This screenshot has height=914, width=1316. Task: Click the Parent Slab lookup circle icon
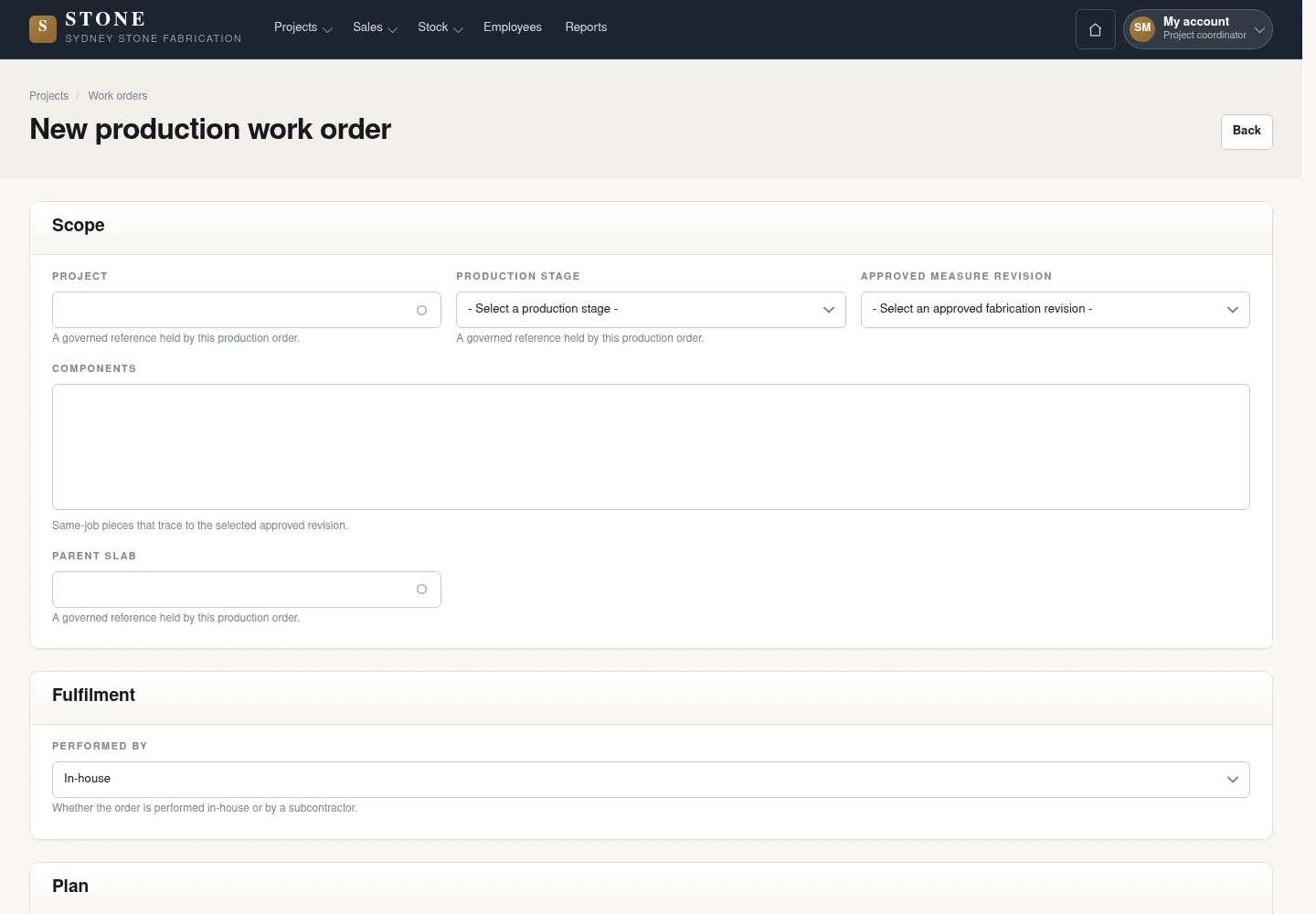coord(421,590)
